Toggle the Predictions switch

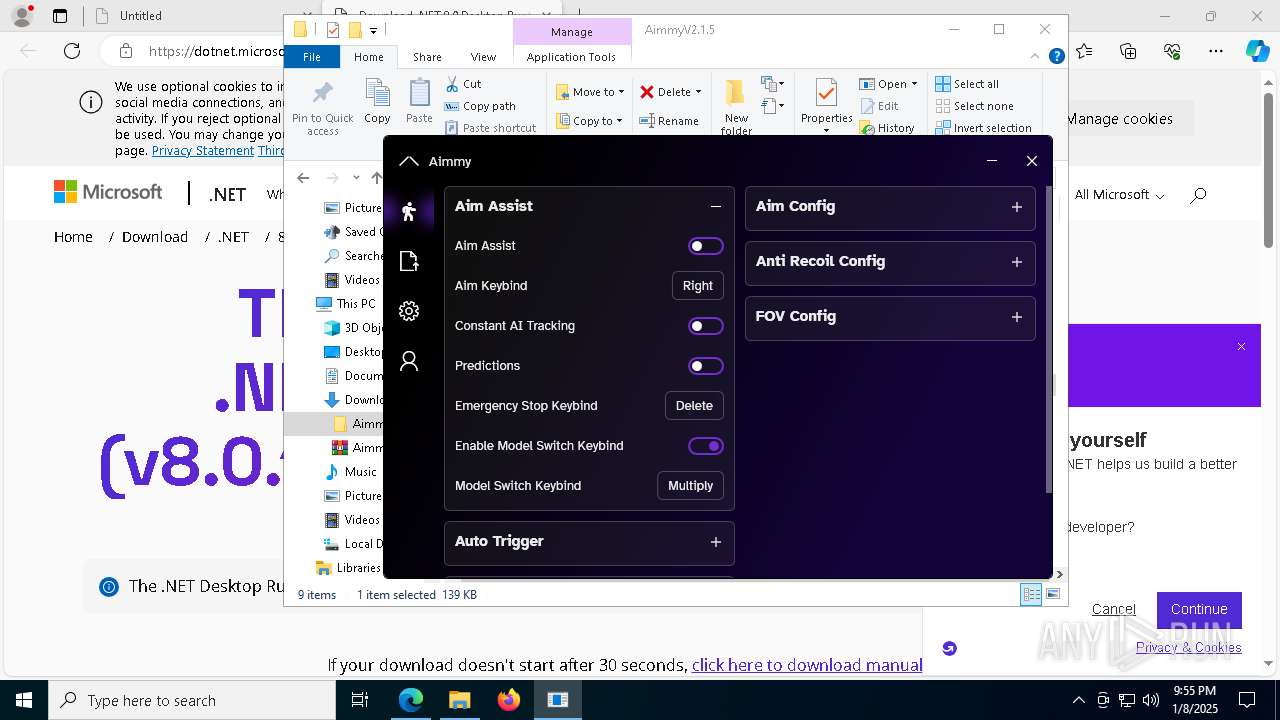(705, 366)
